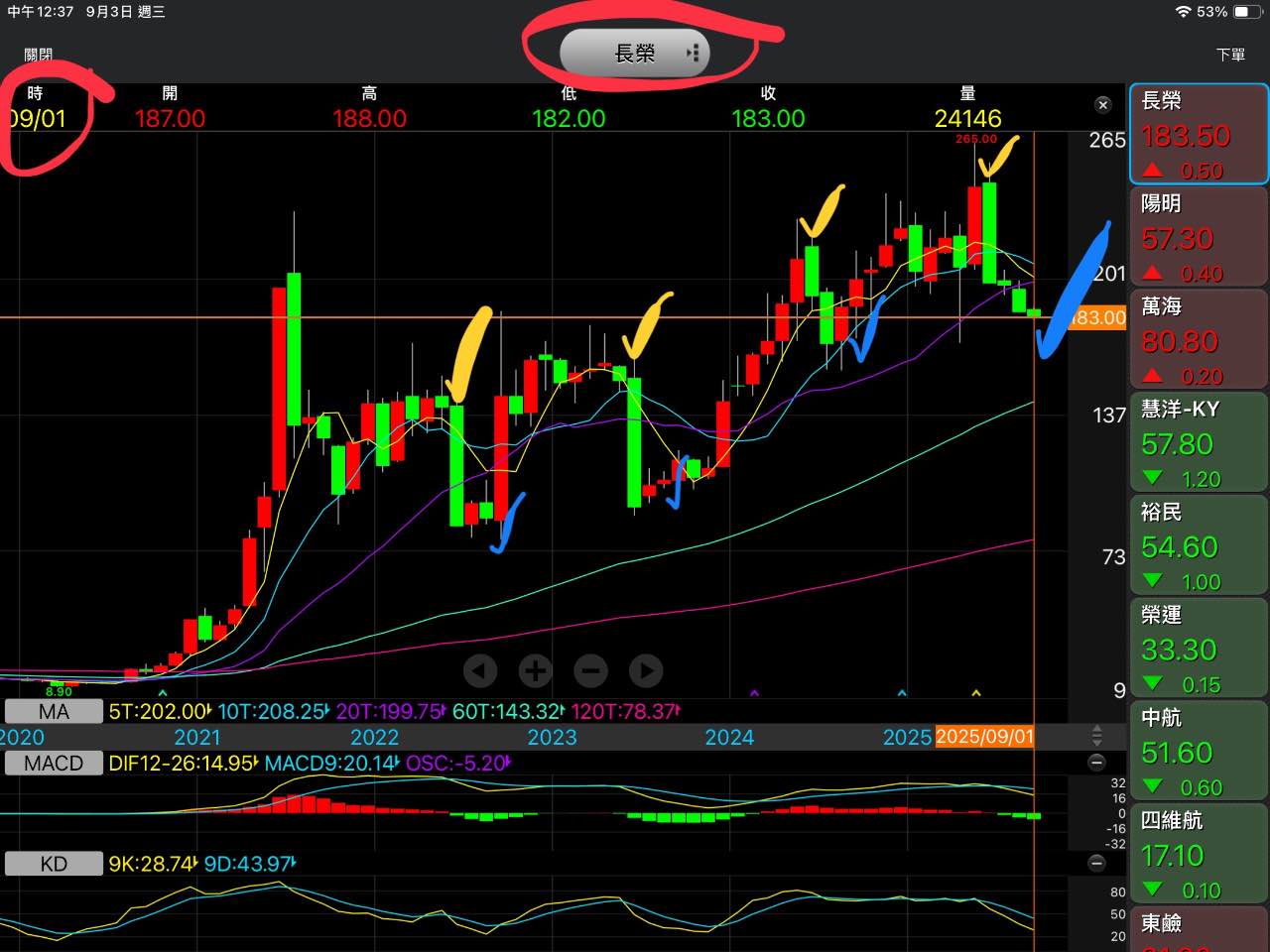Change the 10T:208.25 moving average setting
This screenshot has width=1270, height=952.
(273, 711)
